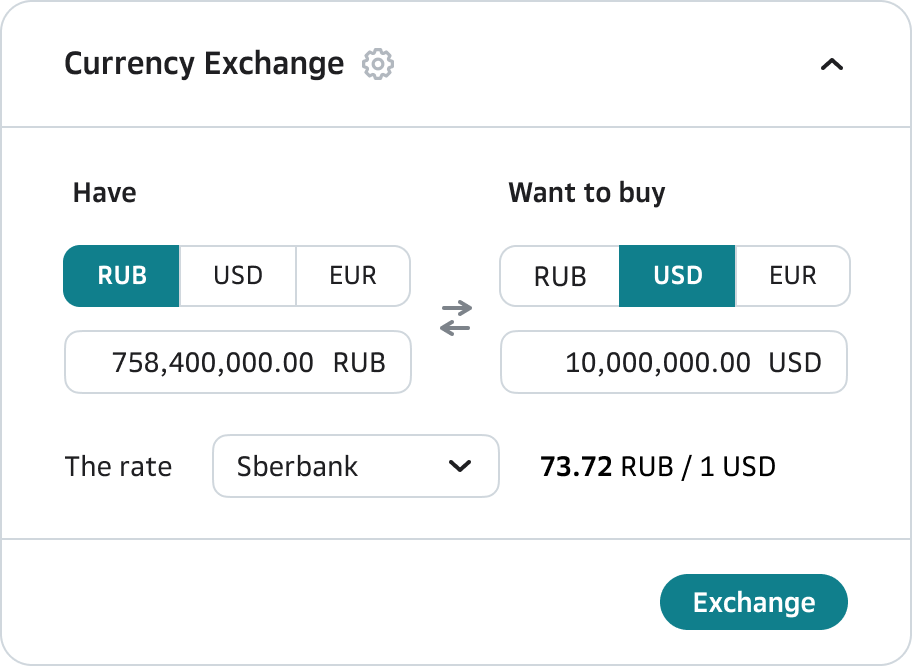
Task: Select EUR under Have
Action: coord(353,276)
